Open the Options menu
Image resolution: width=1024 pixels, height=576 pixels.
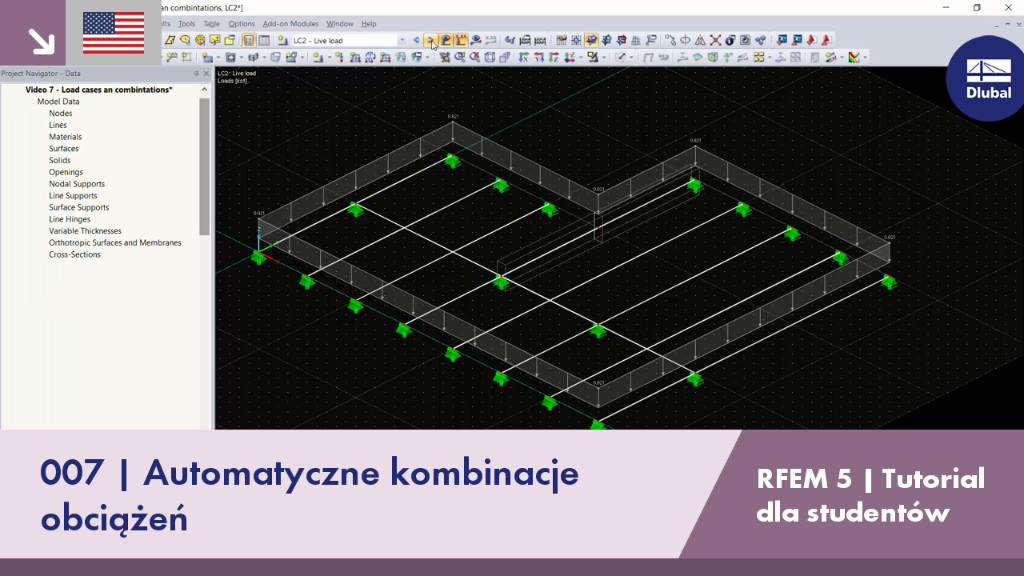click(x=242, y=24)
